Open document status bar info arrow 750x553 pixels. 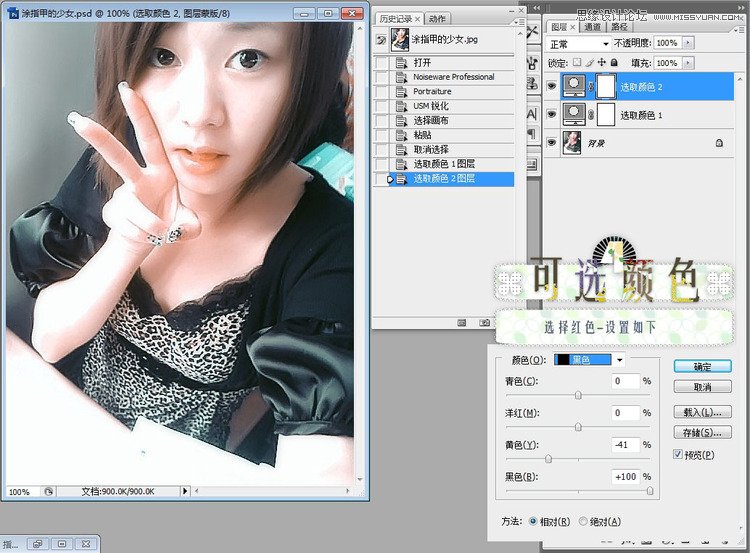point(185,491)
